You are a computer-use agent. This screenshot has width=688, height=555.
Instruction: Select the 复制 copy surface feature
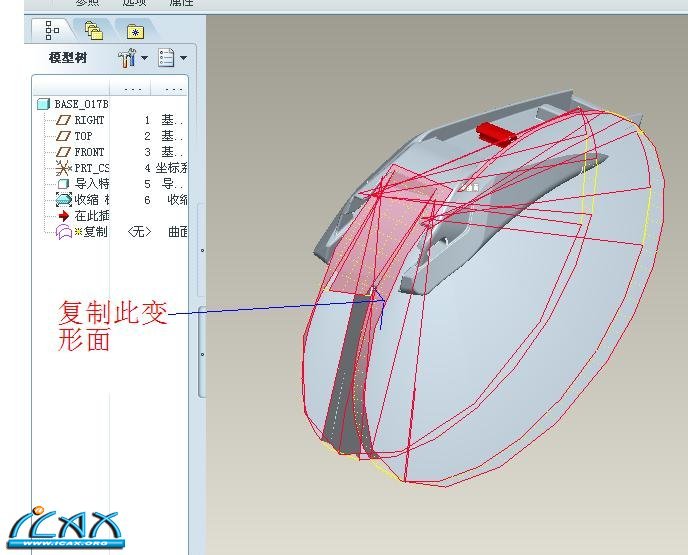point(96,232)
